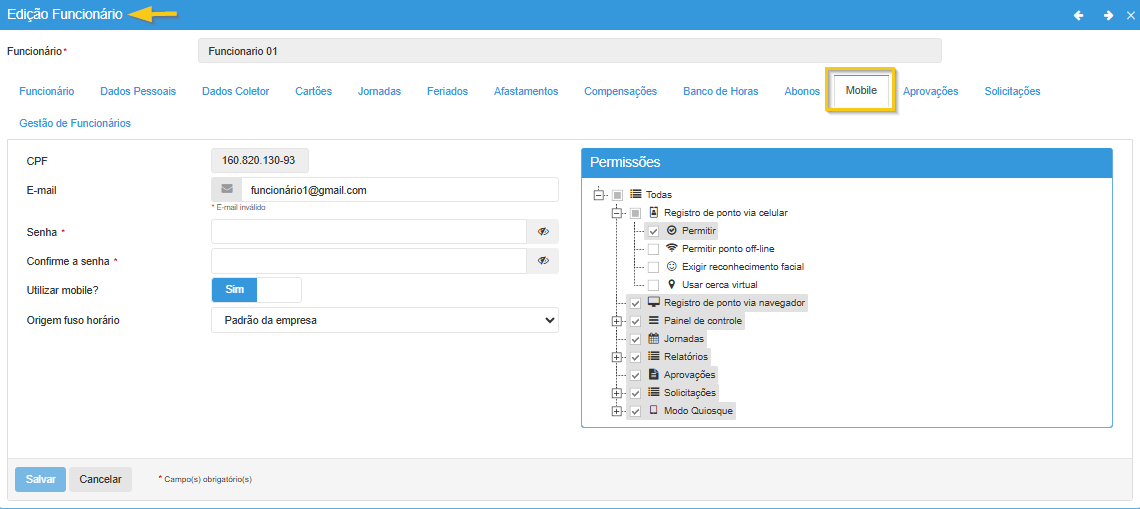This screenshot has height=509, width=1140.
Task: Click the Relatórios list icon in tree
Action: (654, 357)
